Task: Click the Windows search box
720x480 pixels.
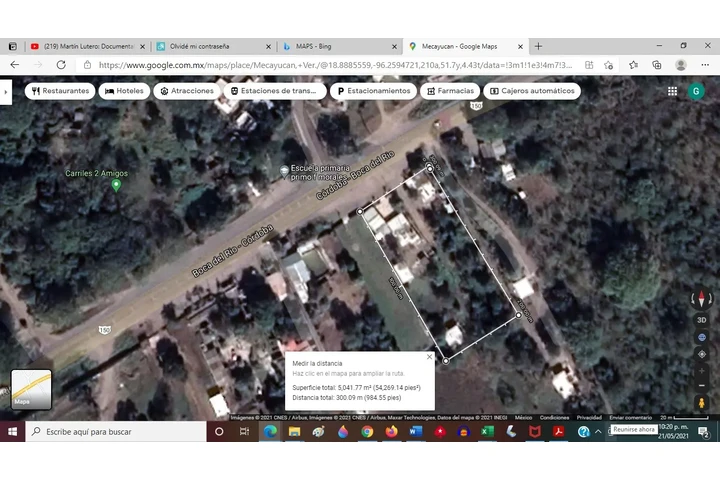Action: click(116, 432)
